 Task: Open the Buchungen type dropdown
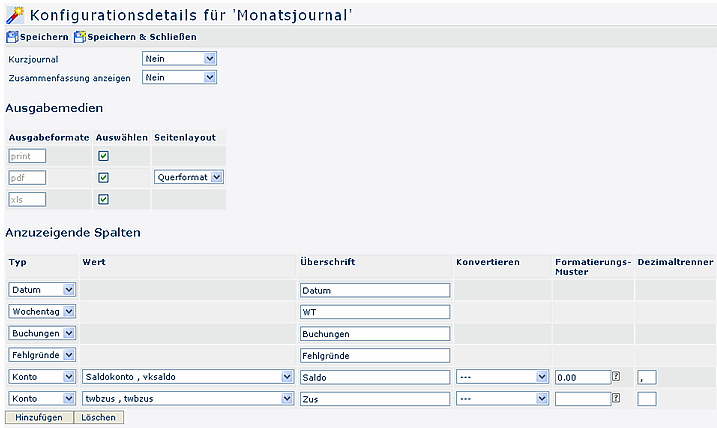pos(42,333)
